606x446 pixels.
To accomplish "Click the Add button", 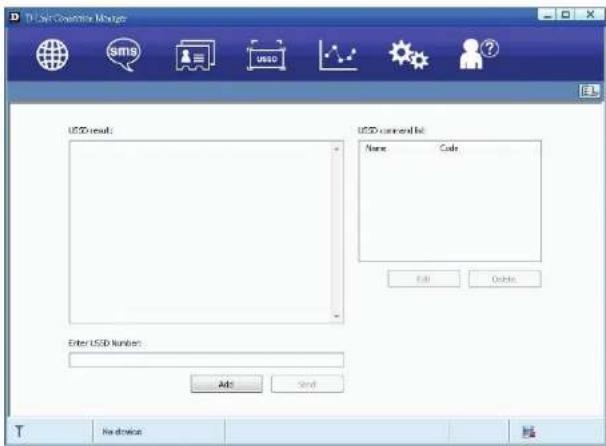I will [226, 384].
